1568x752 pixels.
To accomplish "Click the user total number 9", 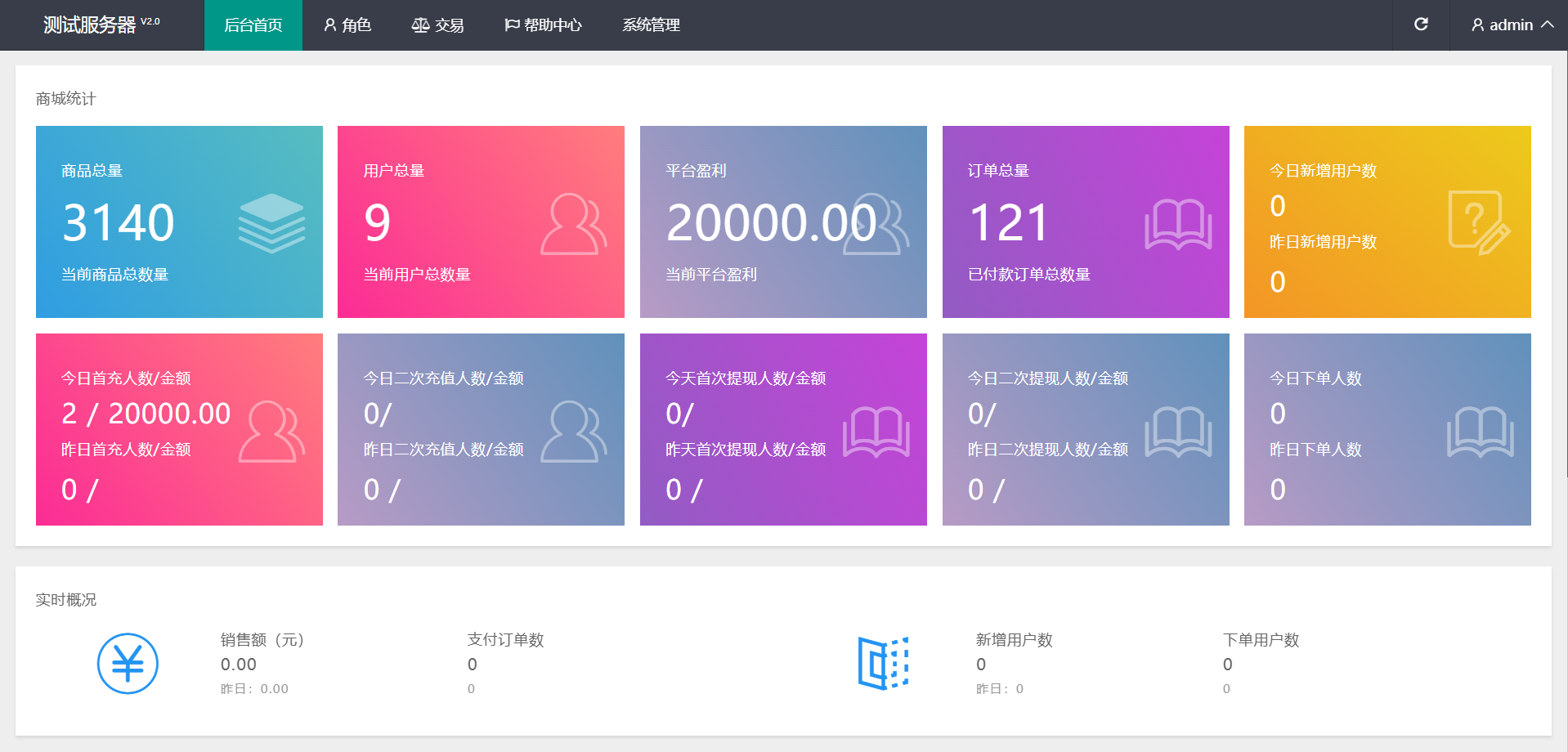I will 377,222.
